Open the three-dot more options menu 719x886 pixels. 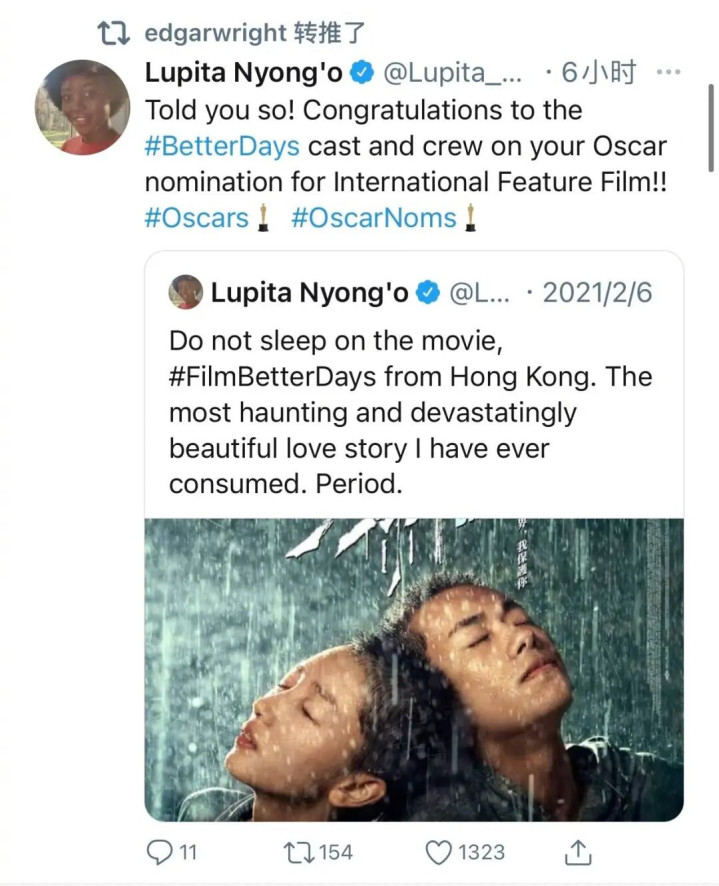pyautogui.click(x=669, y=72)
